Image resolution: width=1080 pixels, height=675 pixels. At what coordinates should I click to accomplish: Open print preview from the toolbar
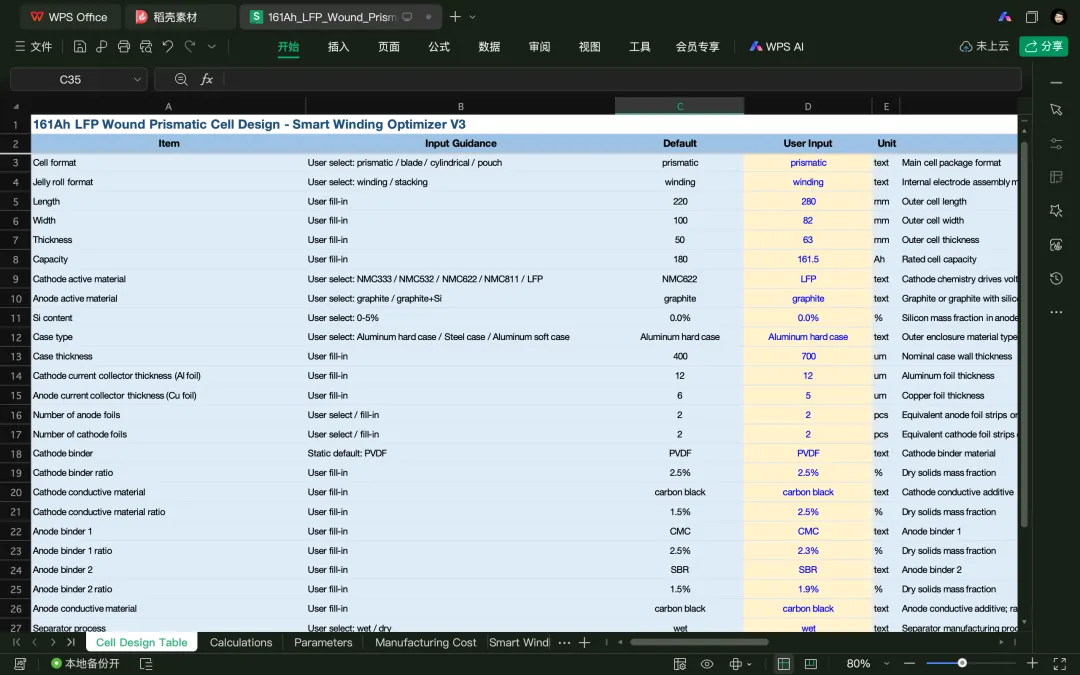[146, 46]
